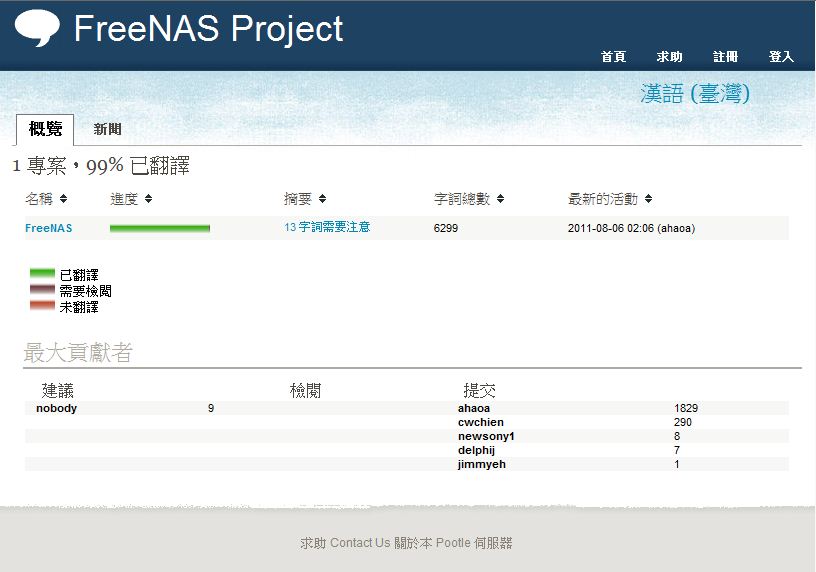Go to 註冊 register page
816x572 pixels.
pos(725,56)
